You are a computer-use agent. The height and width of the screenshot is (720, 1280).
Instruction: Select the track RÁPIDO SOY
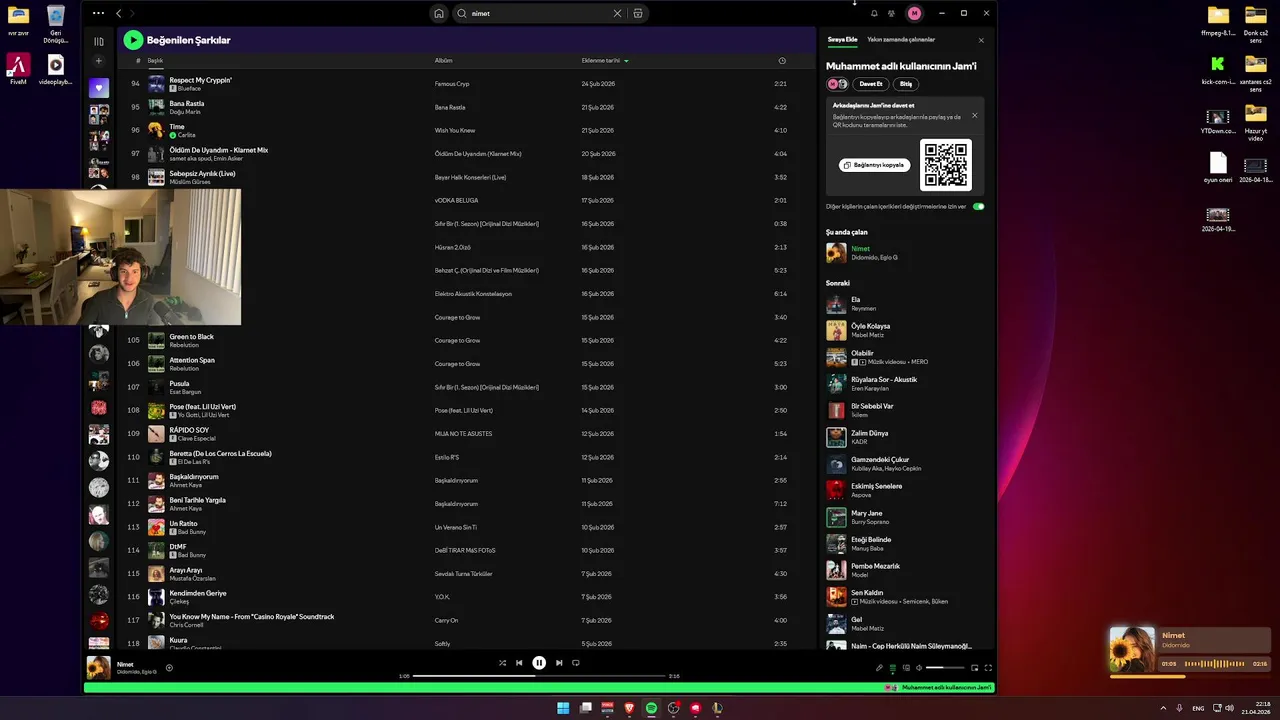point(189,430)
